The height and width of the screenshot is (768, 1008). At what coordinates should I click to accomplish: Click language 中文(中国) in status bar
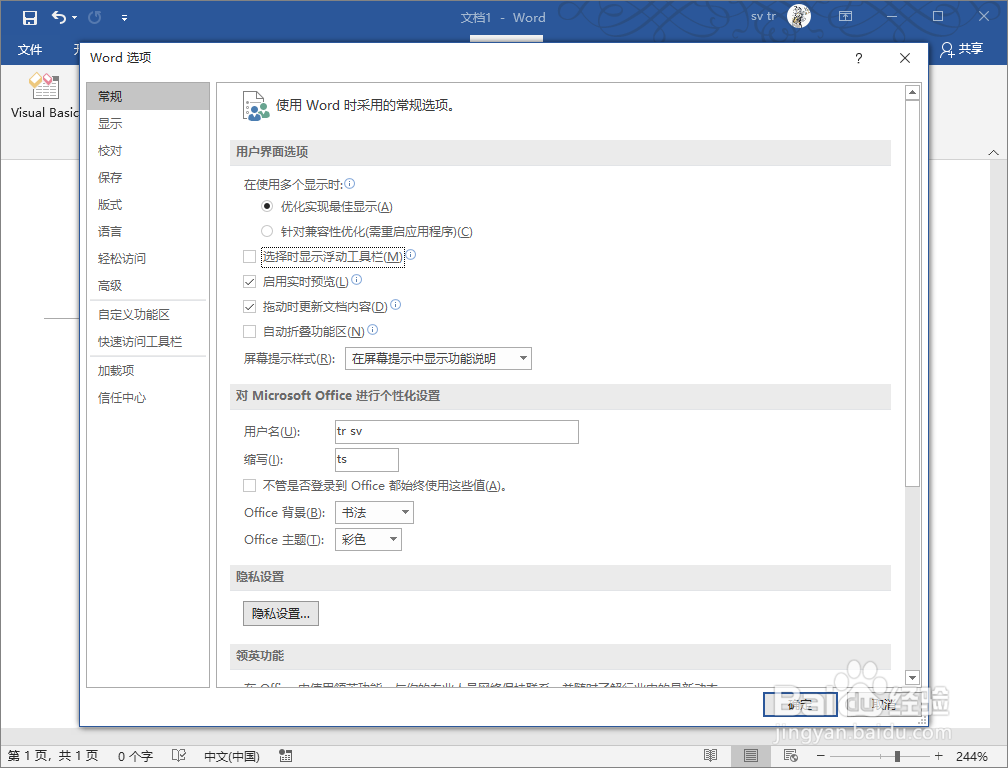(x=232, y=756)
